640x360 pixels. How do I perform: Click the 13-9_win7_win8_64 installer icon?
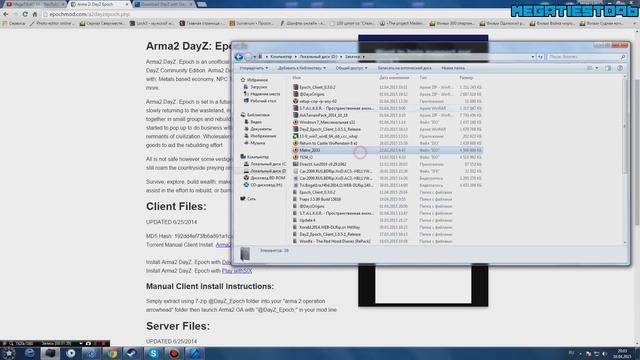pos(296,136)
